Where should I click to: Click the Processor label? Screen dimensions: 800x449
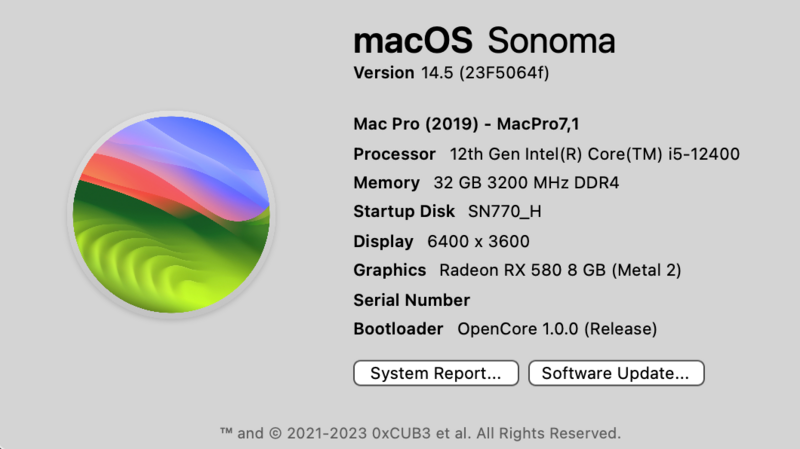[394, 154]
